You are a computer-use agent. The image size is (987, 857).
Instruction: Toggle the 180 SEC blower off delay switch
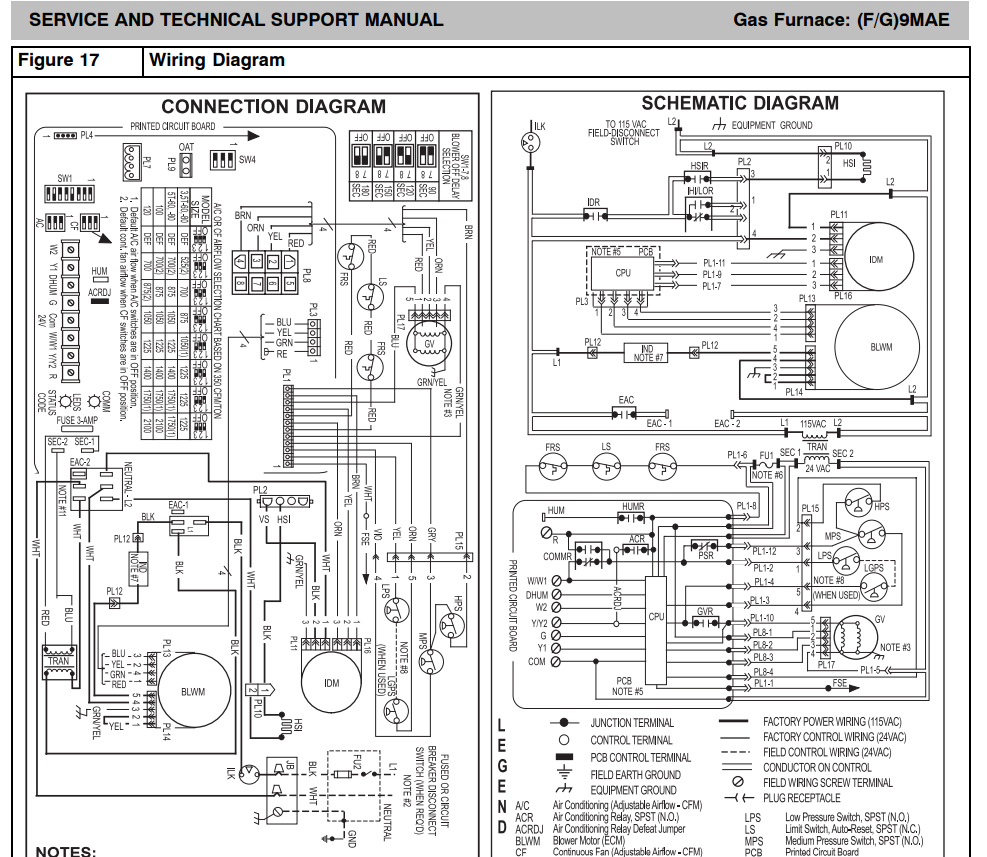361,154
